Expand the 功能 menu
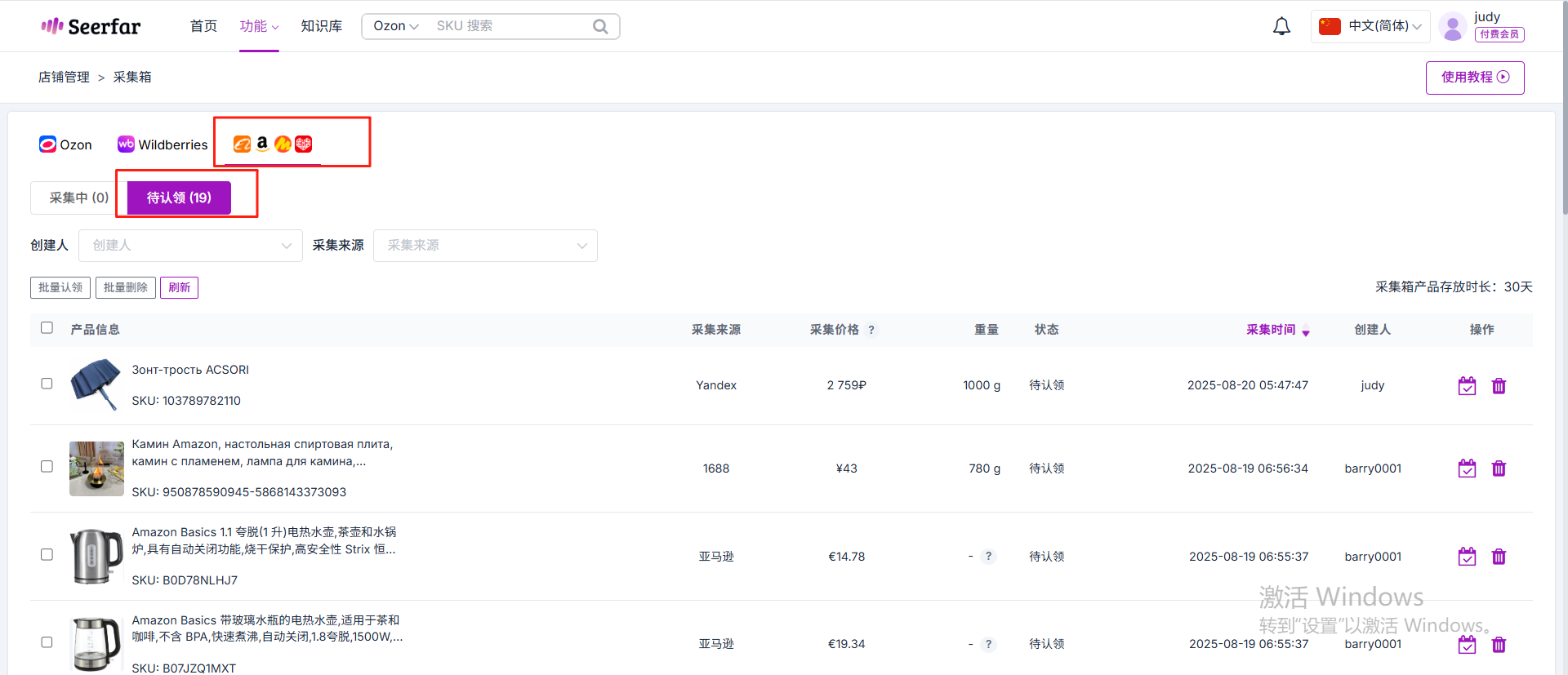Image resolution: width=1568 pixels, height=675 pixels. point(259,26)
